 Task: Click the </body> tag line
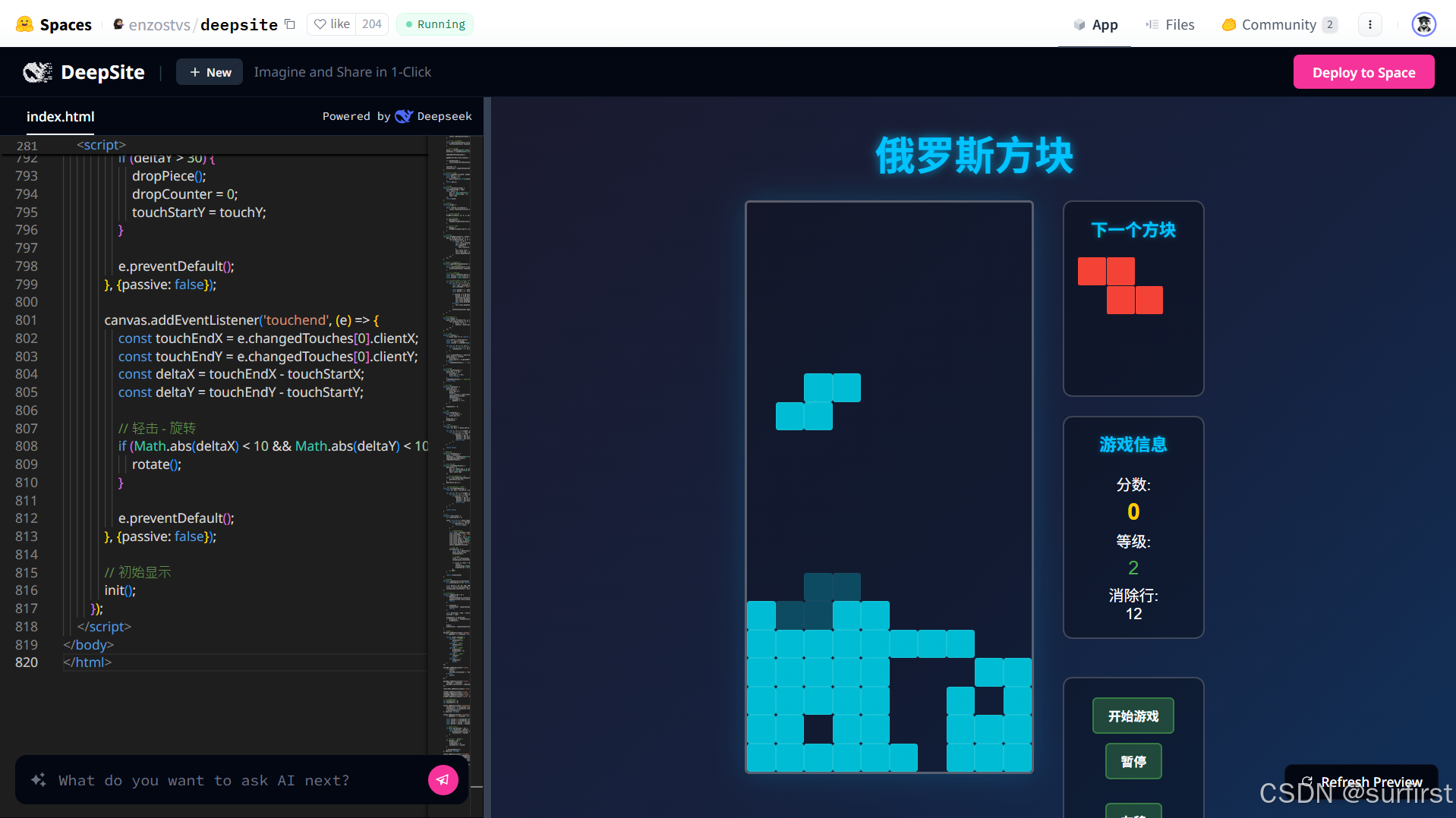pyautogui.click(x=88, y=645)
